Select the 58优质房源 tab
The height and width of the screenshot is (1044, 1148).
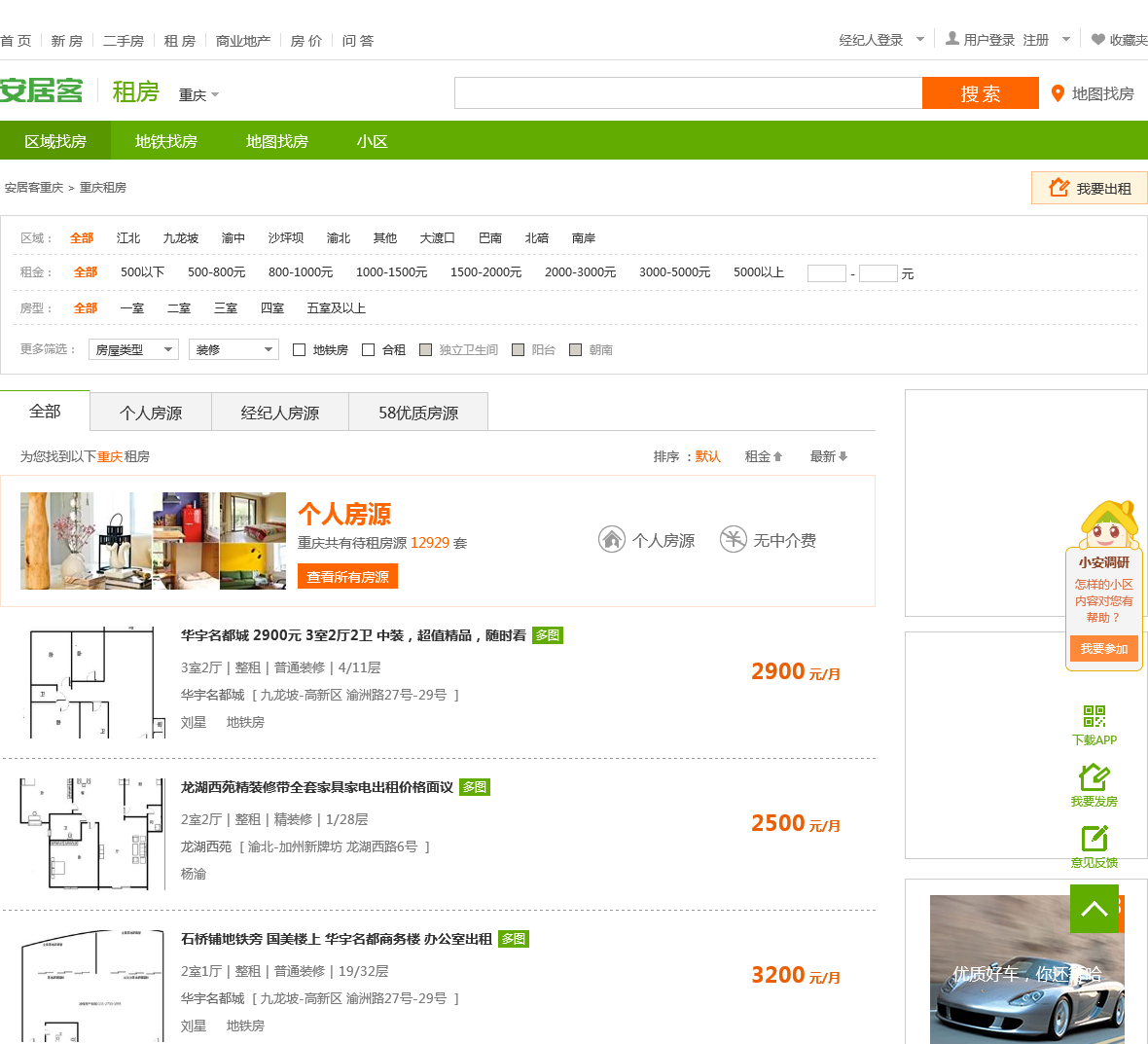[418, 413]
